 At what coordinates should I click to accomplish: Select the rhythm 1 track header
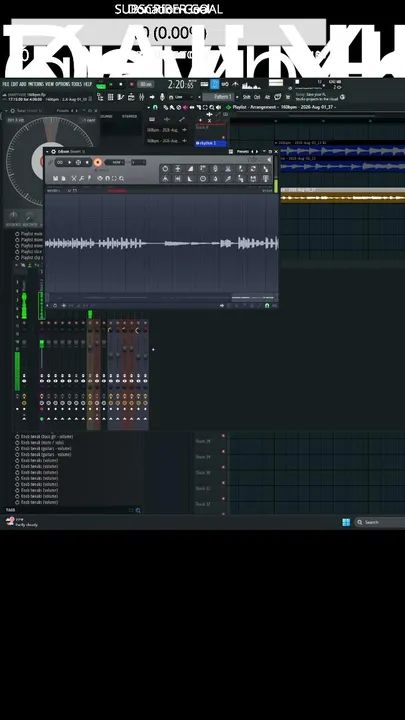211,143
